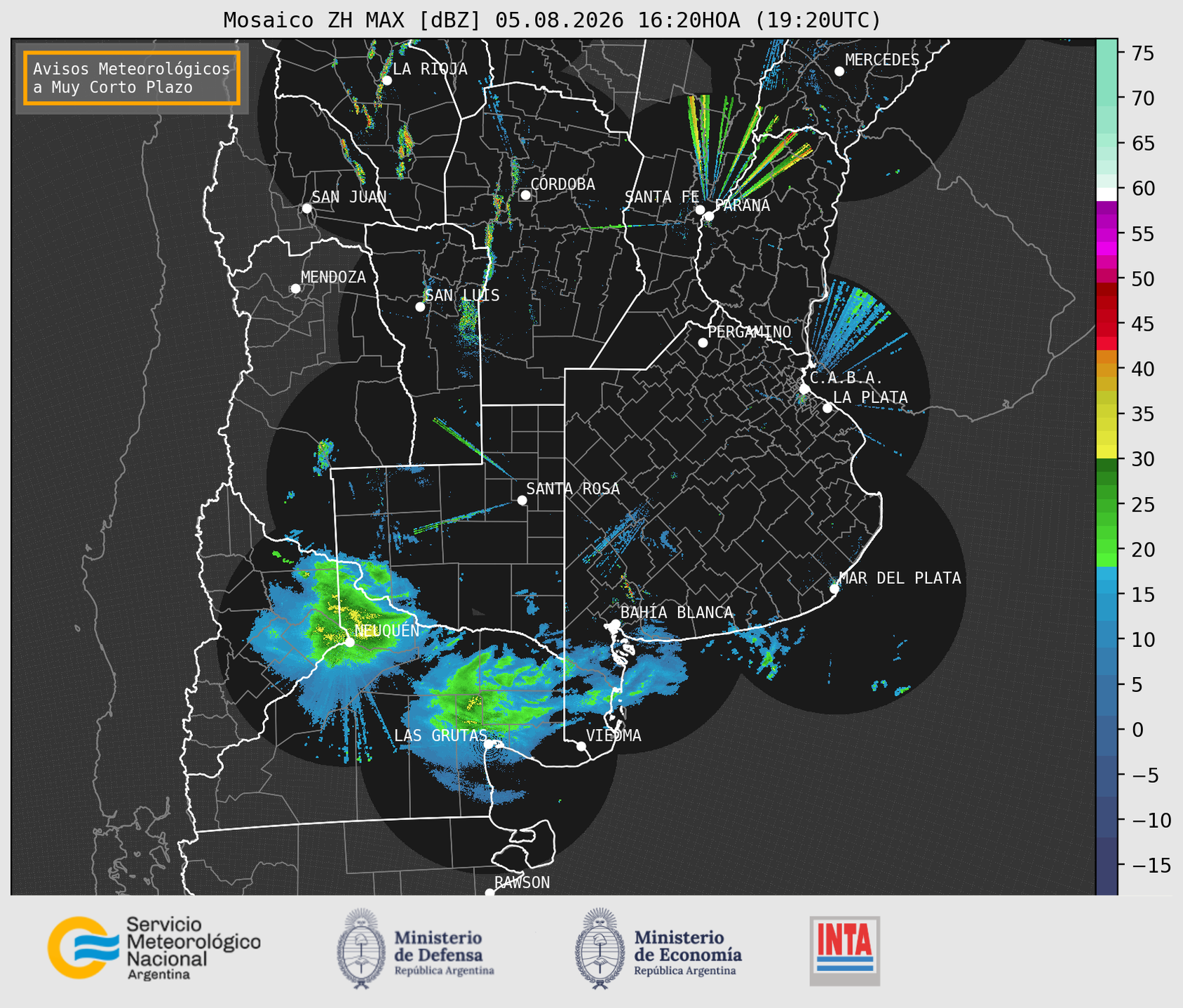The height and width of the screenshot is (1008, 1183).
Task: Click the C.A.B.A. city marker dot
Action: (804, 388)
